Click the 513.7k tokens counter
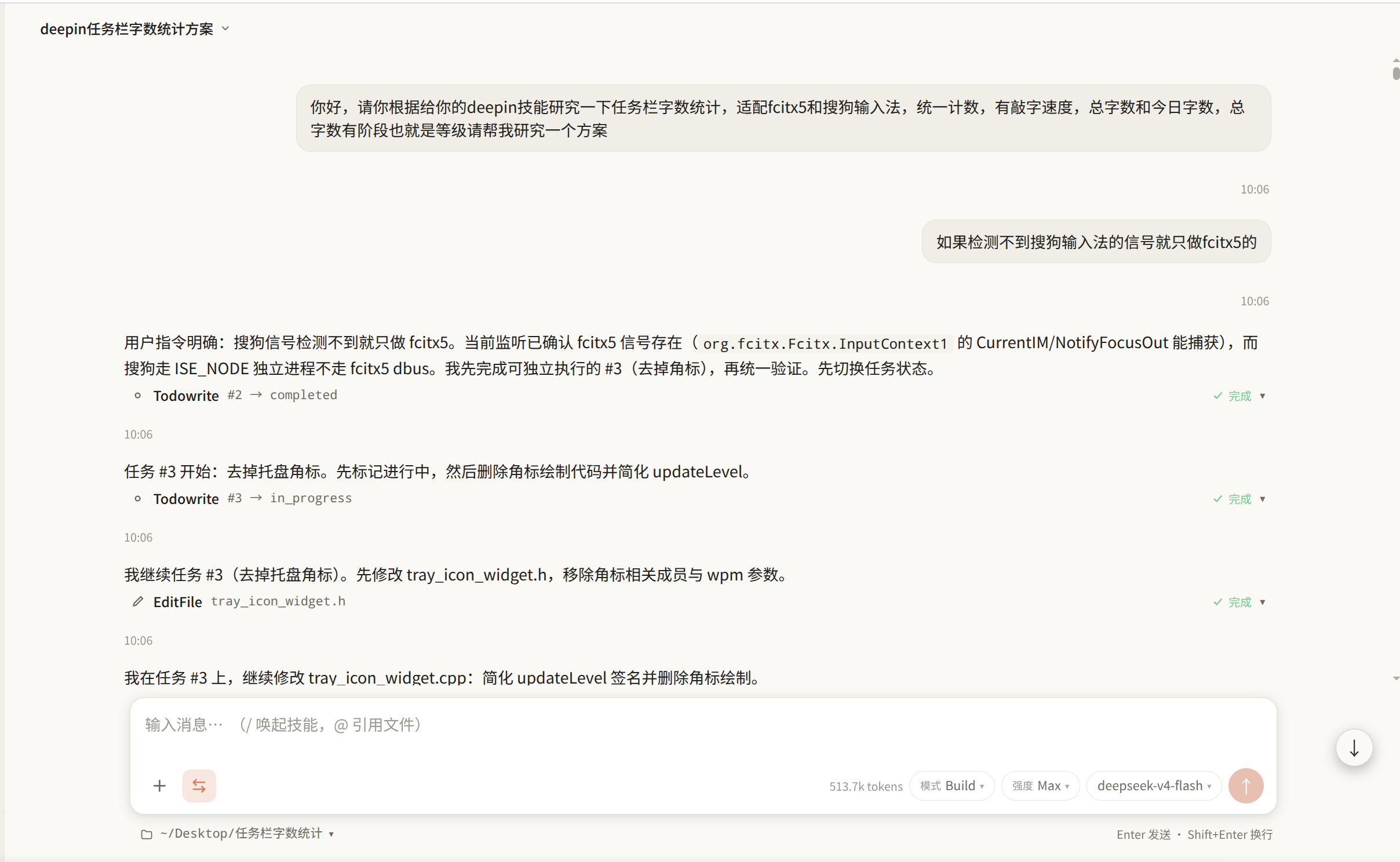 (866, 786)
